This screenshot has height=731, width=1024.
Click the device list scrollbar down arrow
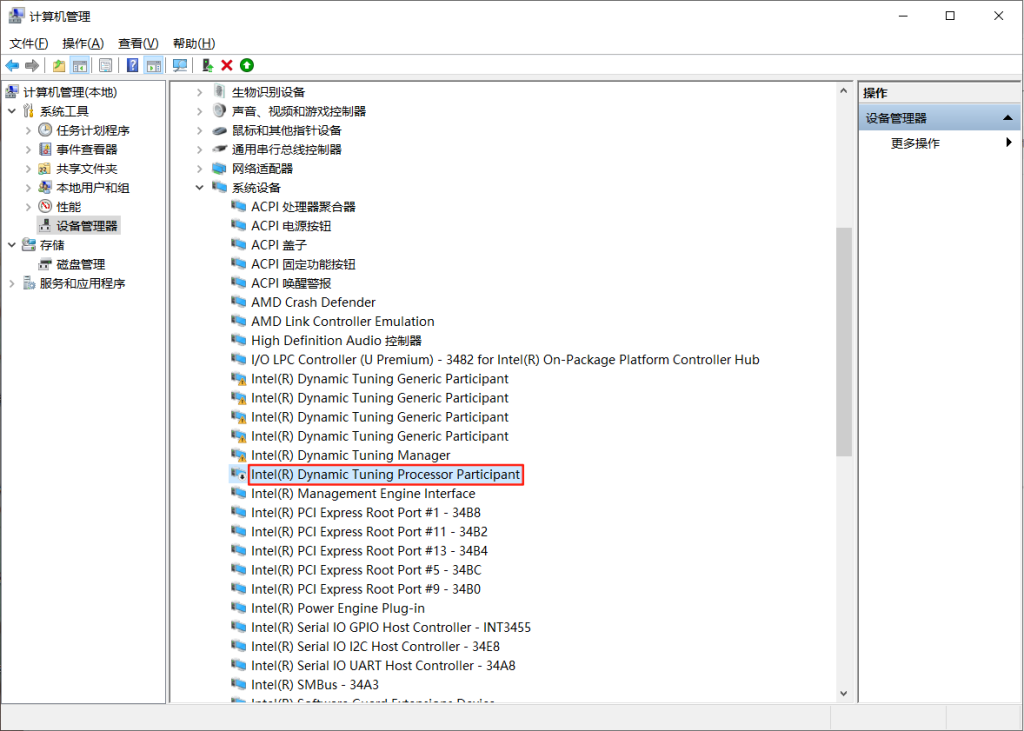(844, 693)
